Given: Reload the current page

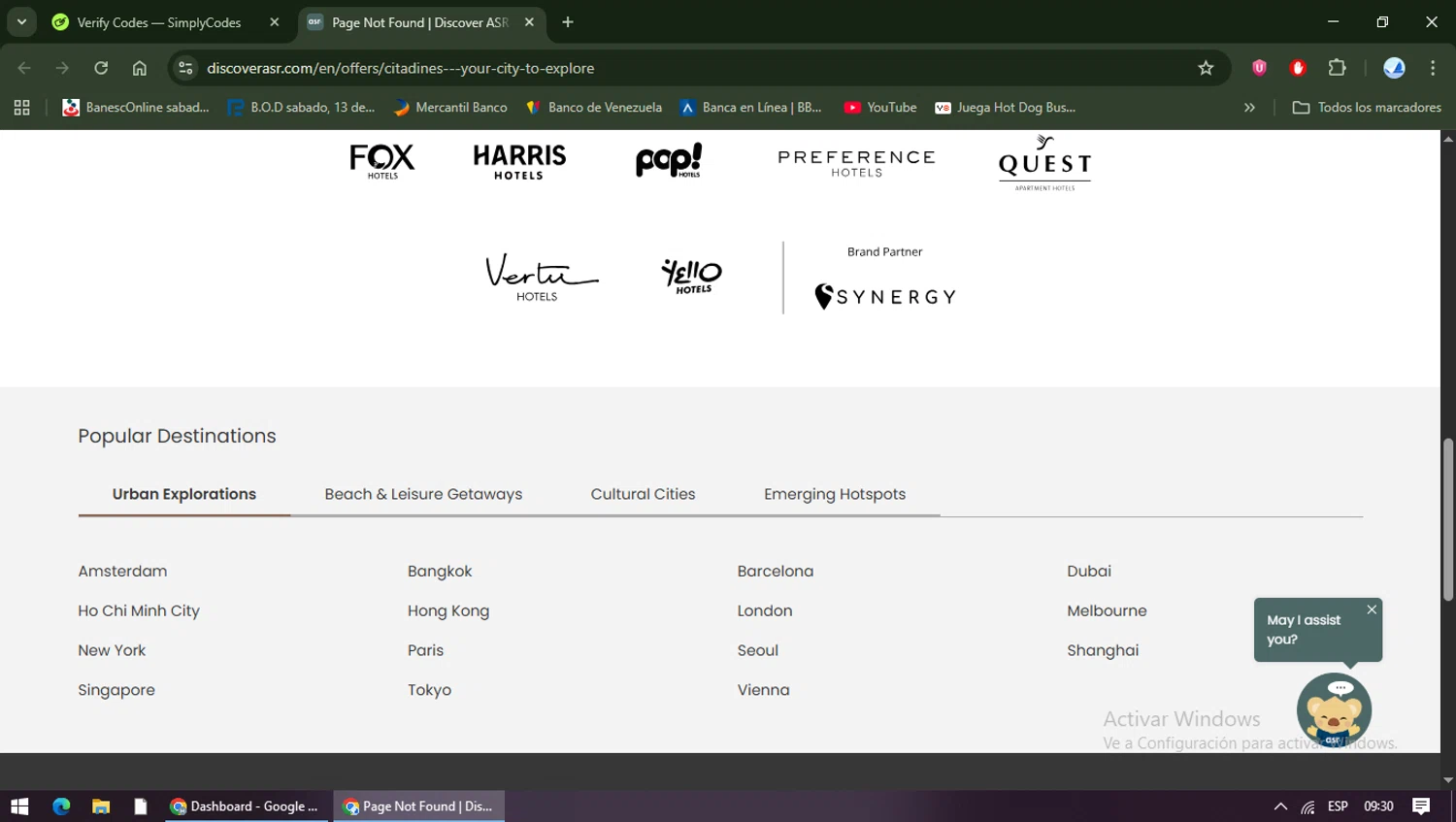Looking at the screenshot, I should pos(101,68).
